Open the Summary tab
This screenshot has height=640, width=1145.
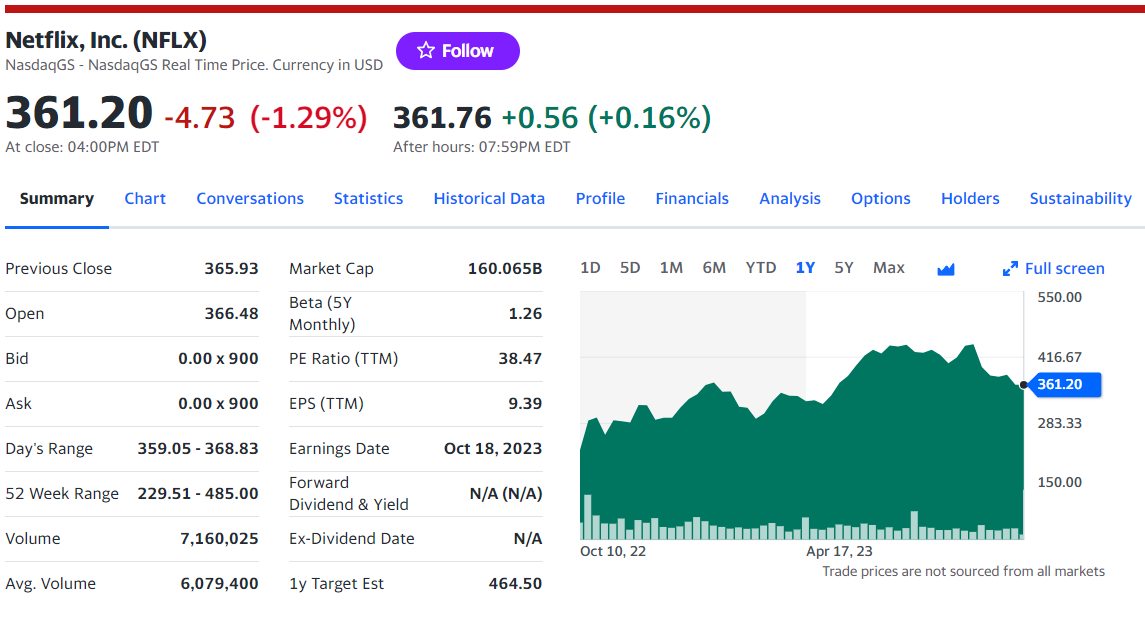pos(57,199)
